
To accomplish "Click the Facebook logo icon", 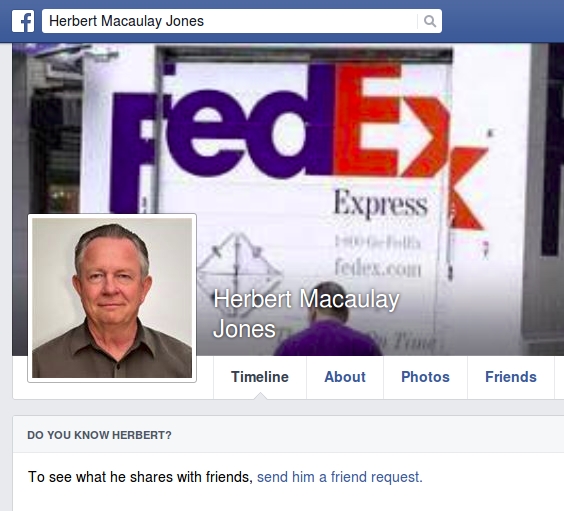I will (23, 21).
